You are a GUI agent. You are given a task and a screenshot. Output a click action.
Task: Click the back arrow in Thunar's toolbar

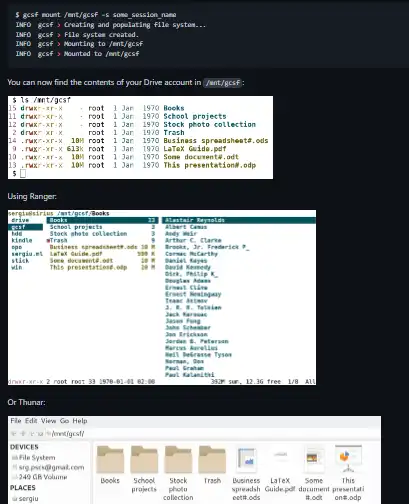pyautogui.click(x=14, y=434)
